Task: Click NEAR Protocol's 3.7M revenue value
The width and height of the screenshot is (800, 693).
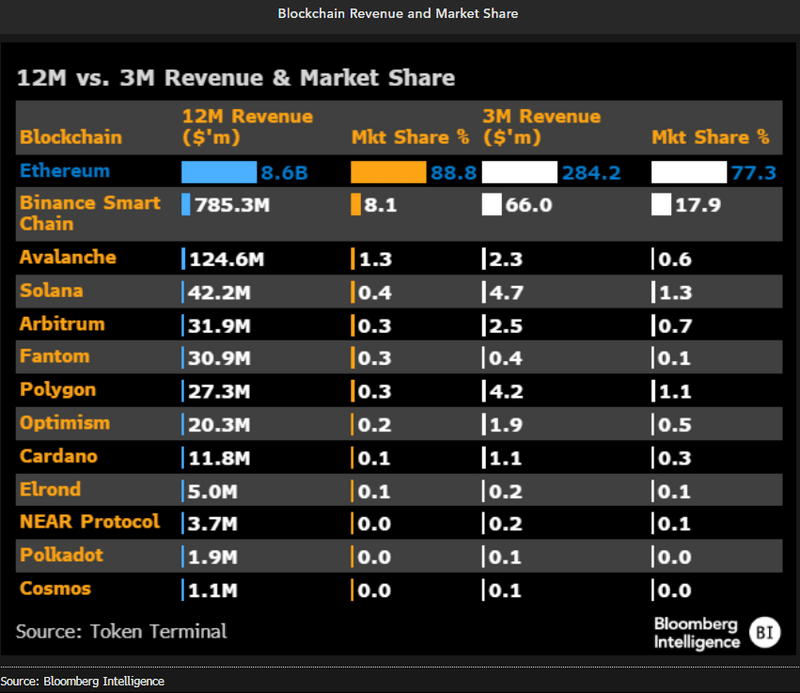Action: (213, 524)
